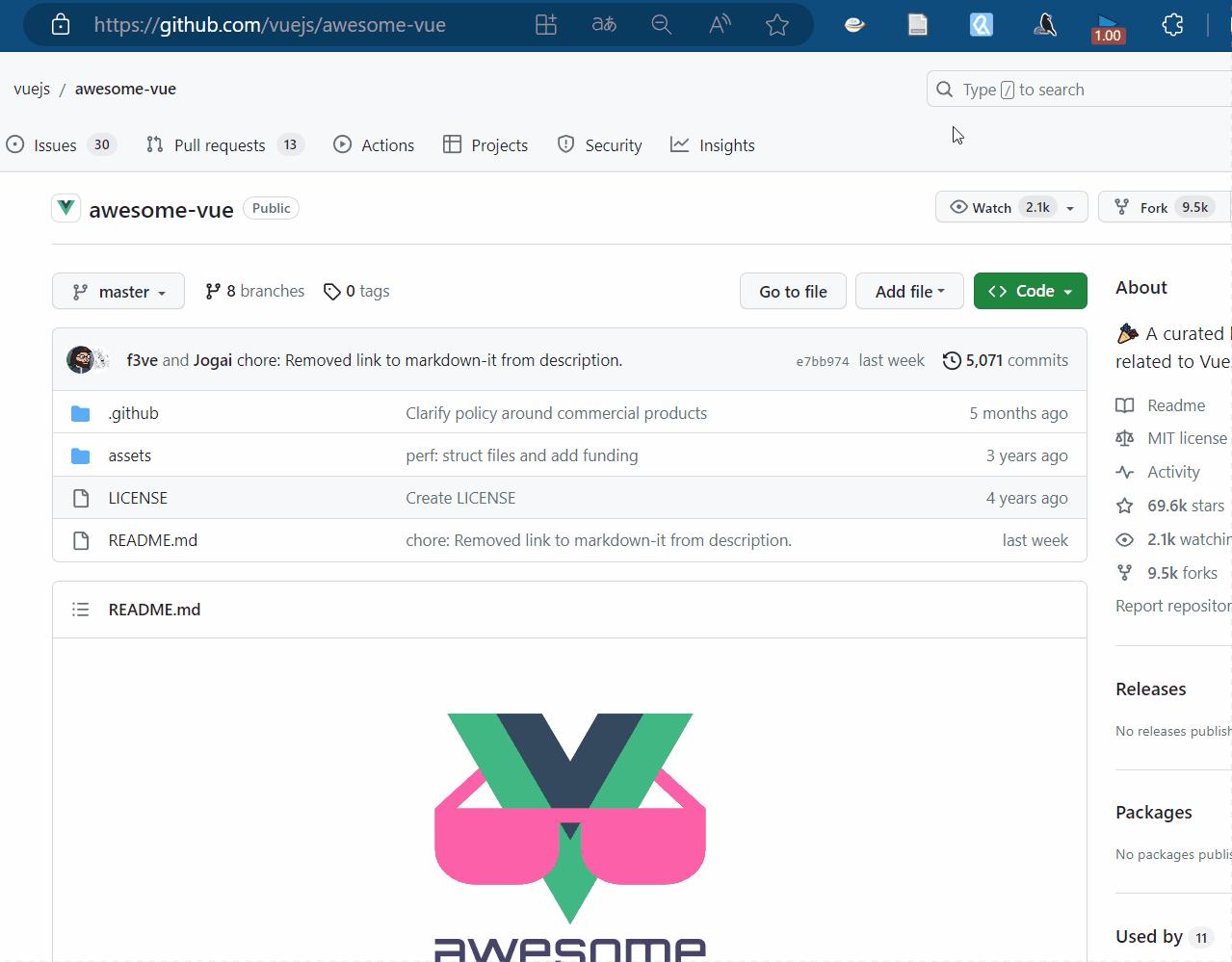
Task: Click the search magnifier icon
Action: pyautogui.click(x=945, y=90)
